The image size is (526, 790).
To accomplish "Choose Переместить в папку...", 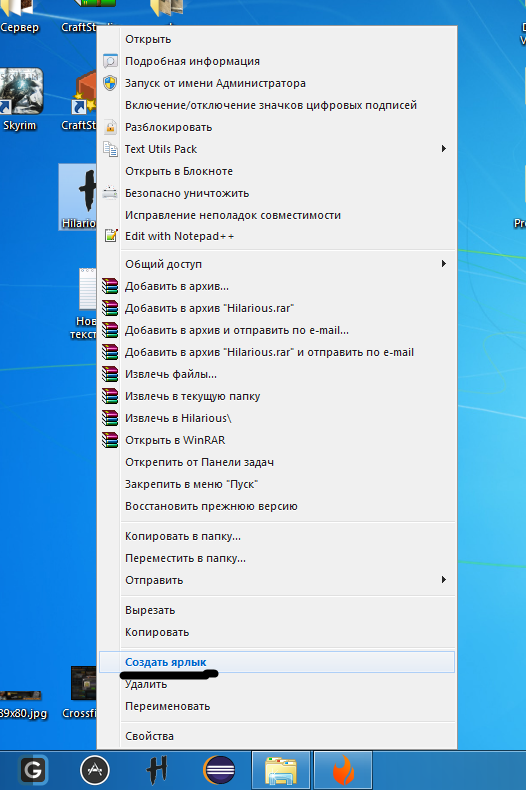I will coord(277,558).
